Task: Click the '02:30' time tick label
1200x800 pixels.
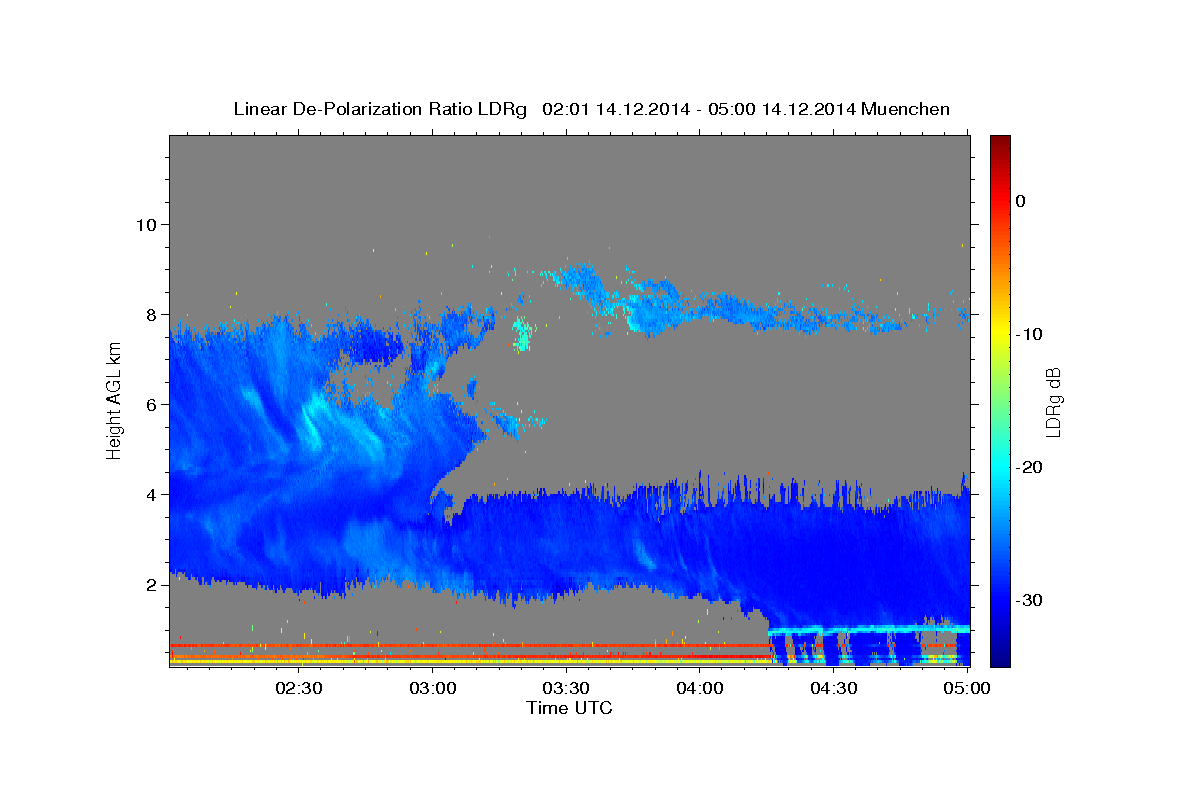Action: pyautogui.click(x=300, y=688)
